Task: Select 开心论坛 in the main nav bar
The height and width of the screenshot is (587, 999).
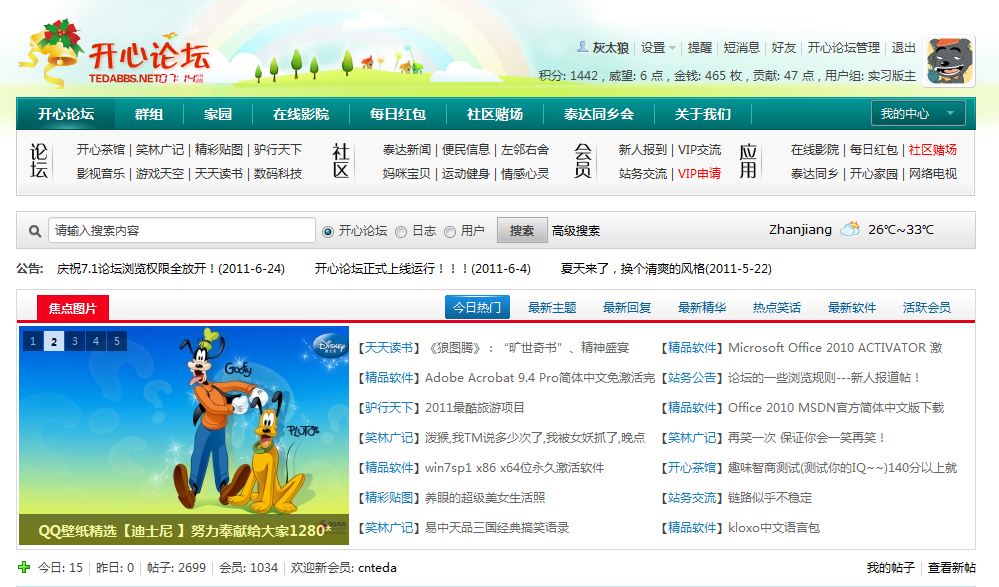Action: (x=66, y=114)
